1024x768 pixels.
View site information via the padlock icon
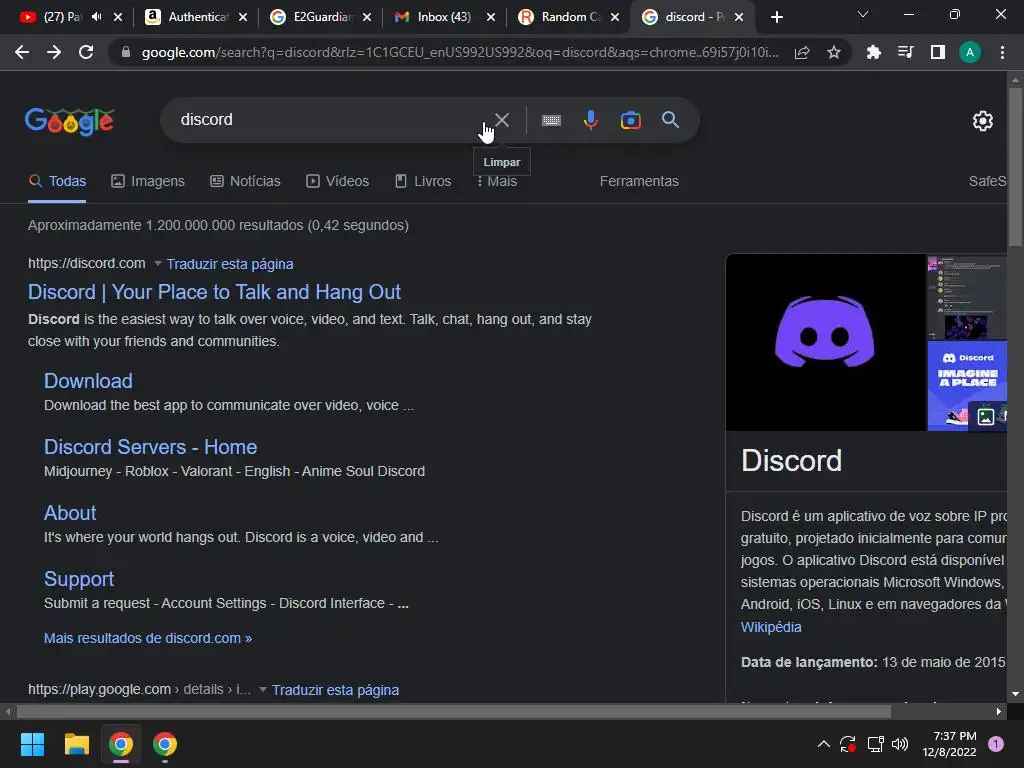(x=126, y=52)
